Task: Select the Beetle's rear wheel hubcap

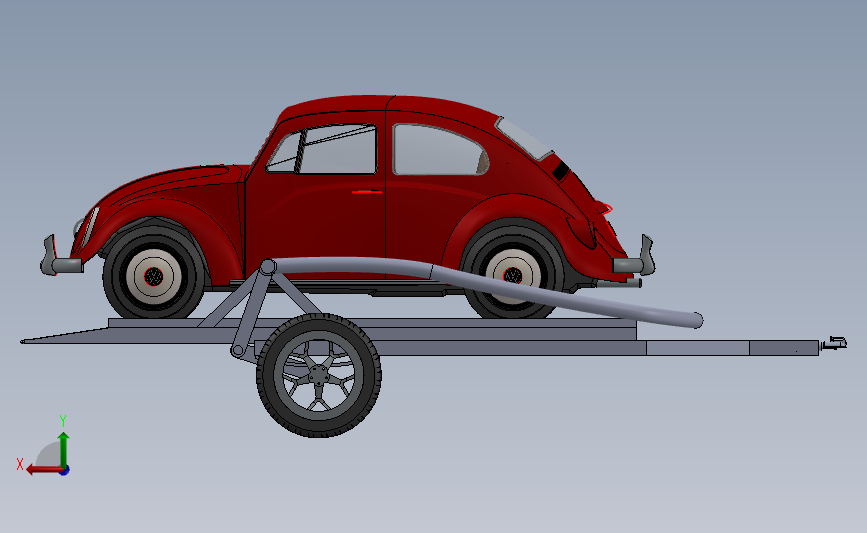Action: click(513, 275)
